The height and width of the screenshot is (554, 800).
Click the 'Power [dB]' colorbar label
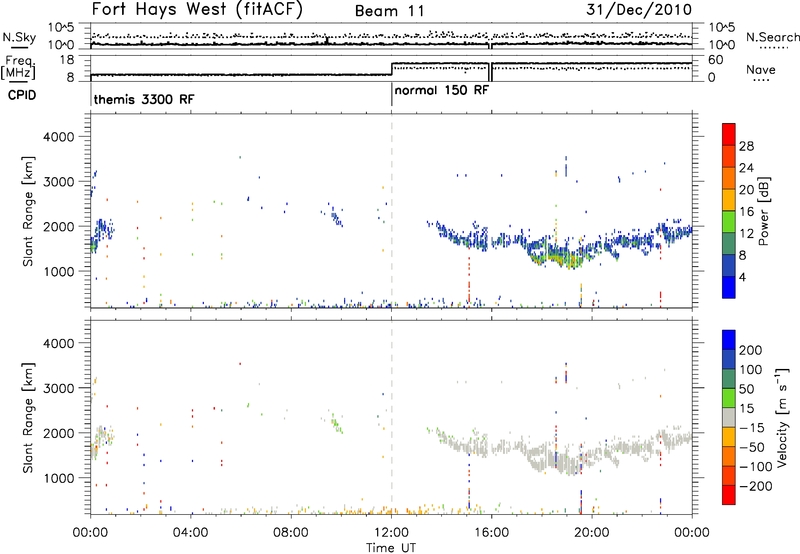click(x=763, y=211)
